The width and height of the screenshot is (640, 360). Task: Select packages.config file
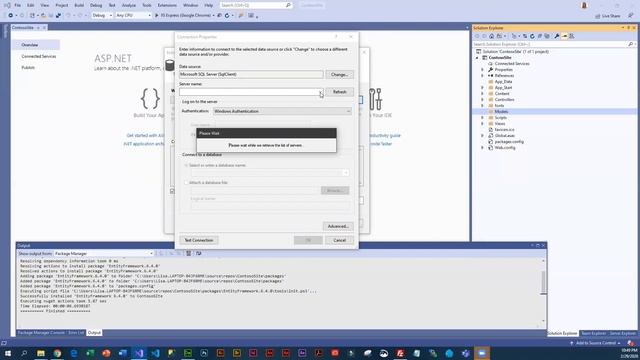(509, 142)
